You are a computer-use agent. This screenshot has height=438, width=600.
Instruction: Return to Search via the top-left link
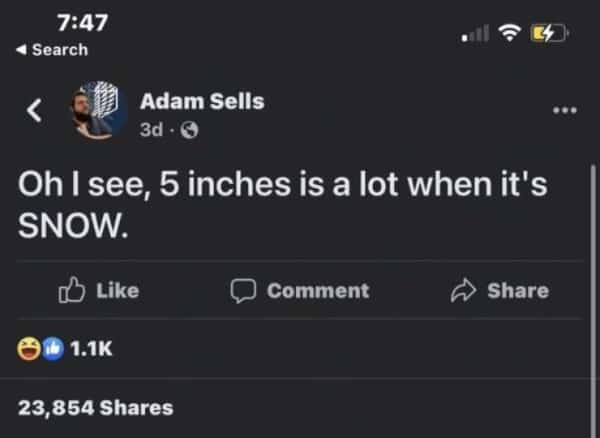pos(55,49)
